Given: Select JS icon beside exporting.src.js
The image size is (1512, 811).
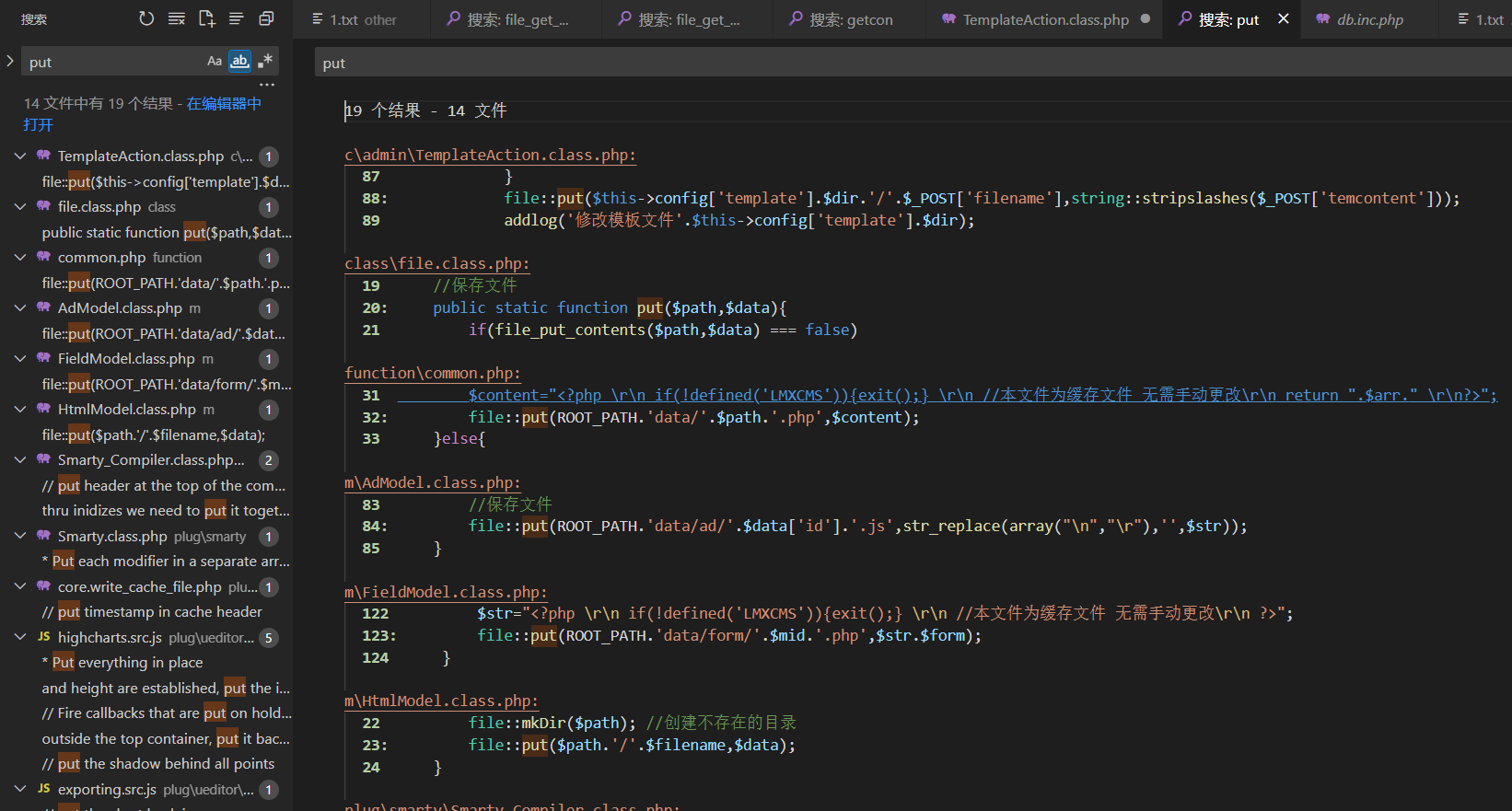Looking at the screenshot, I should point(43,789).
